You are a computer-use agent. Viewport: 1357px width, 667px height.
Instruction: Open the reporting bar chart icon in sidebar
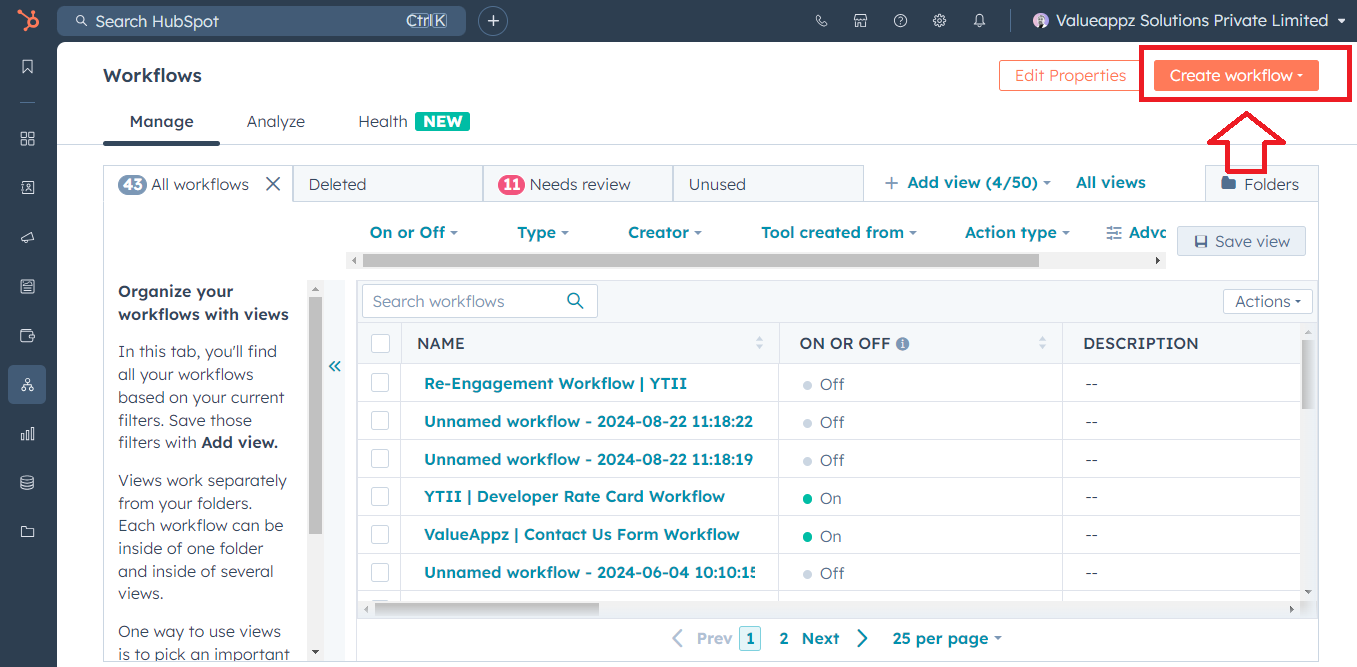27,434
